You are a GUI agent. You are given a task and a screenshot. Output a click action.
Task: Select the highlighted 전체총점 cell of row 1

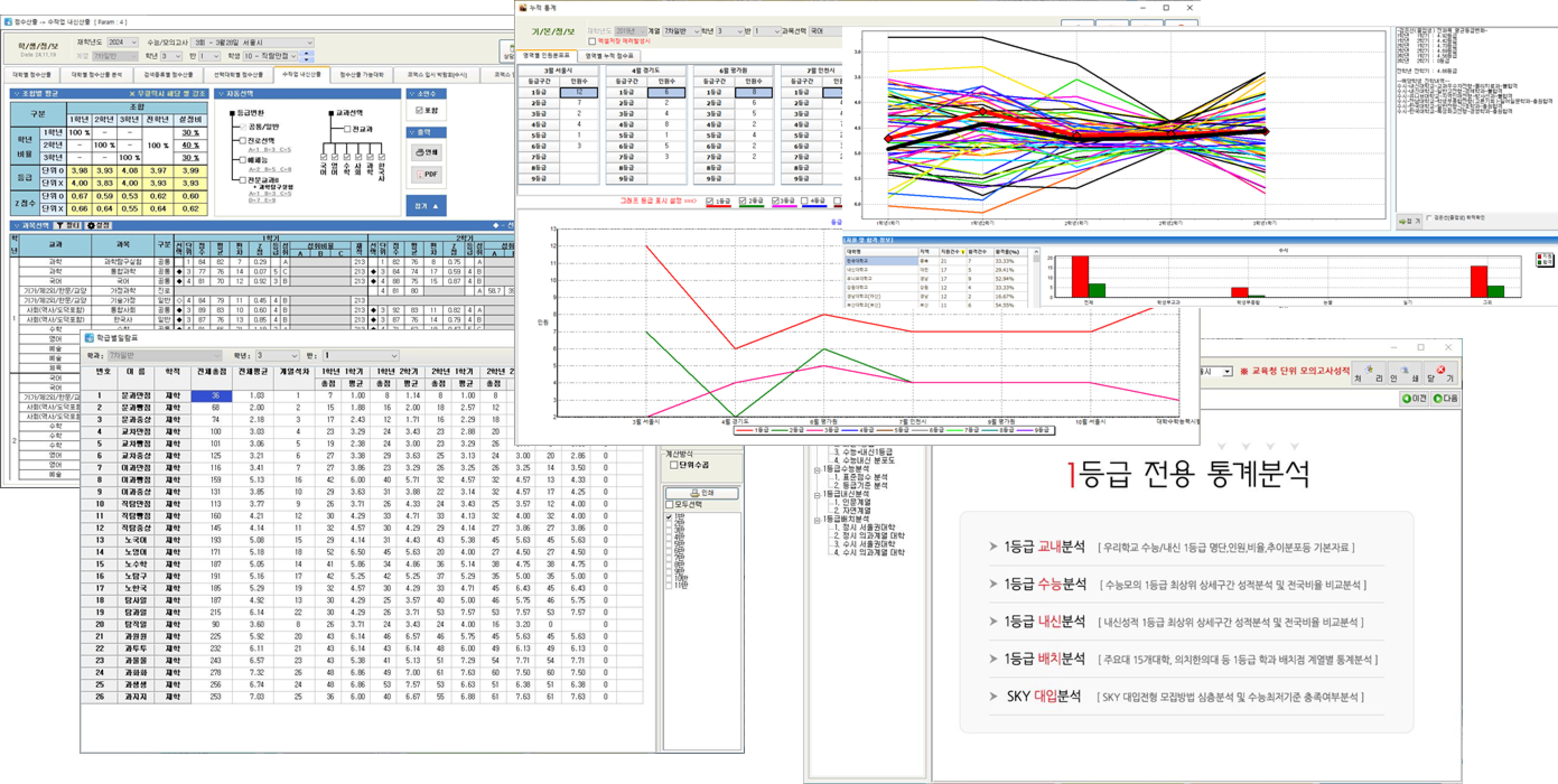[212, 396]
